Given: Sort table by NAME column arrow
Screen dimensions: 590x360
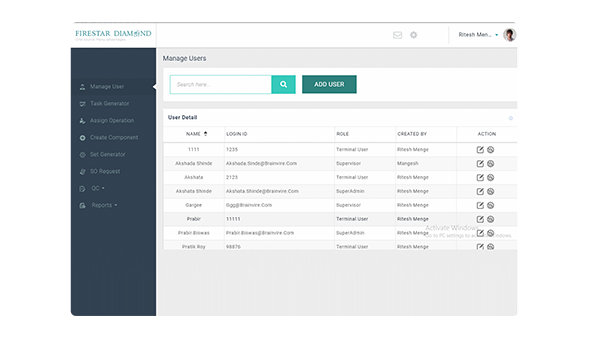Looking at the screenshot, I should coord(205,134).
